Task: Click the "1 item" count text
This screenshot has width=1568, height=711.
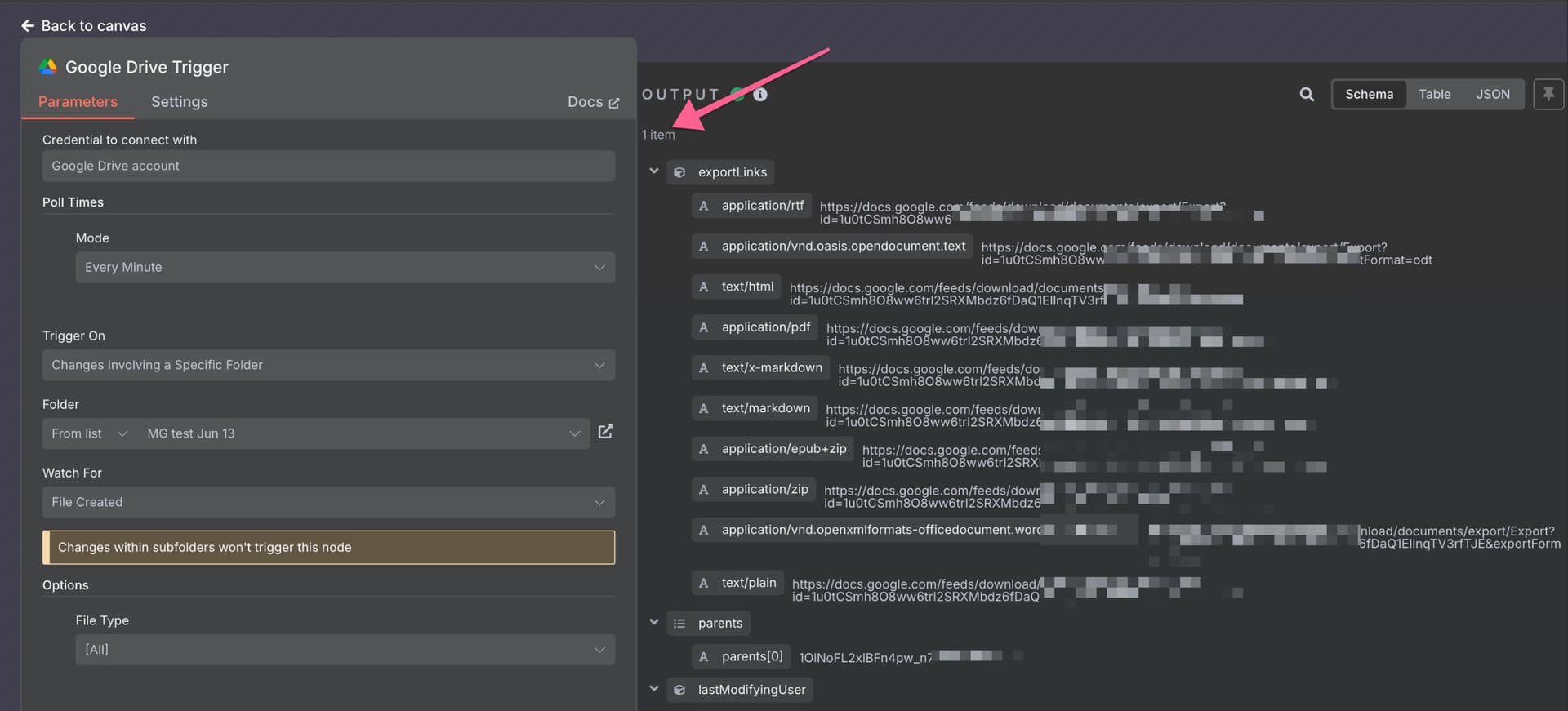Action: (658, 135)
